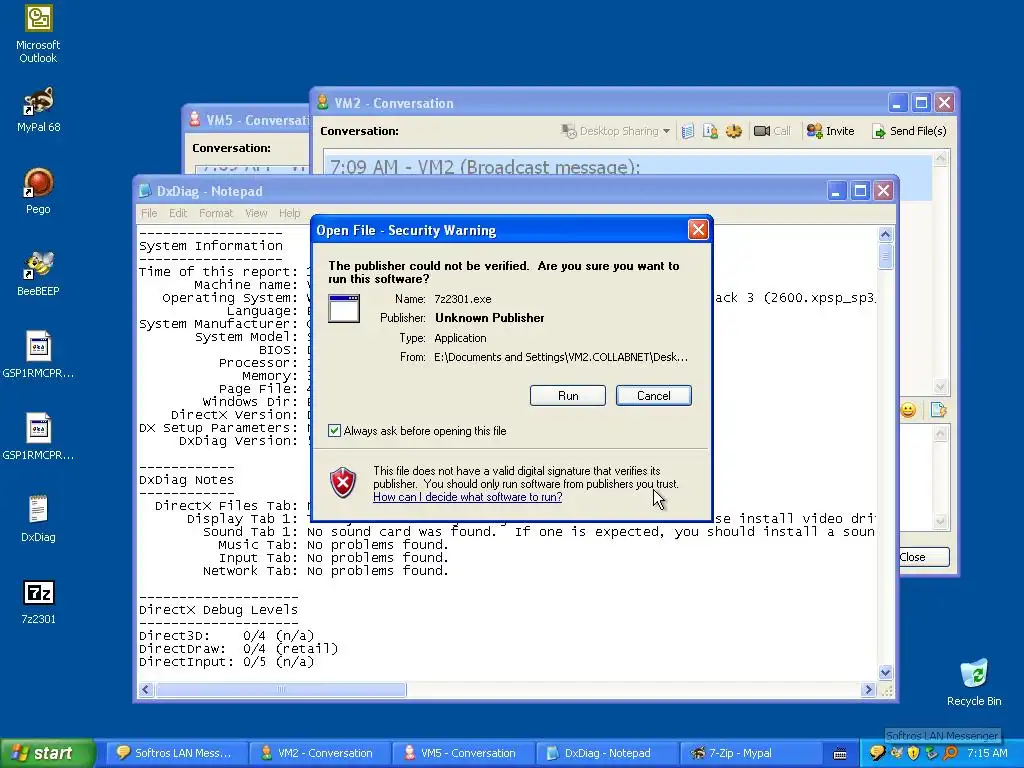Click the Safely Remove Hardware tray icon

(x=932, y=753)
